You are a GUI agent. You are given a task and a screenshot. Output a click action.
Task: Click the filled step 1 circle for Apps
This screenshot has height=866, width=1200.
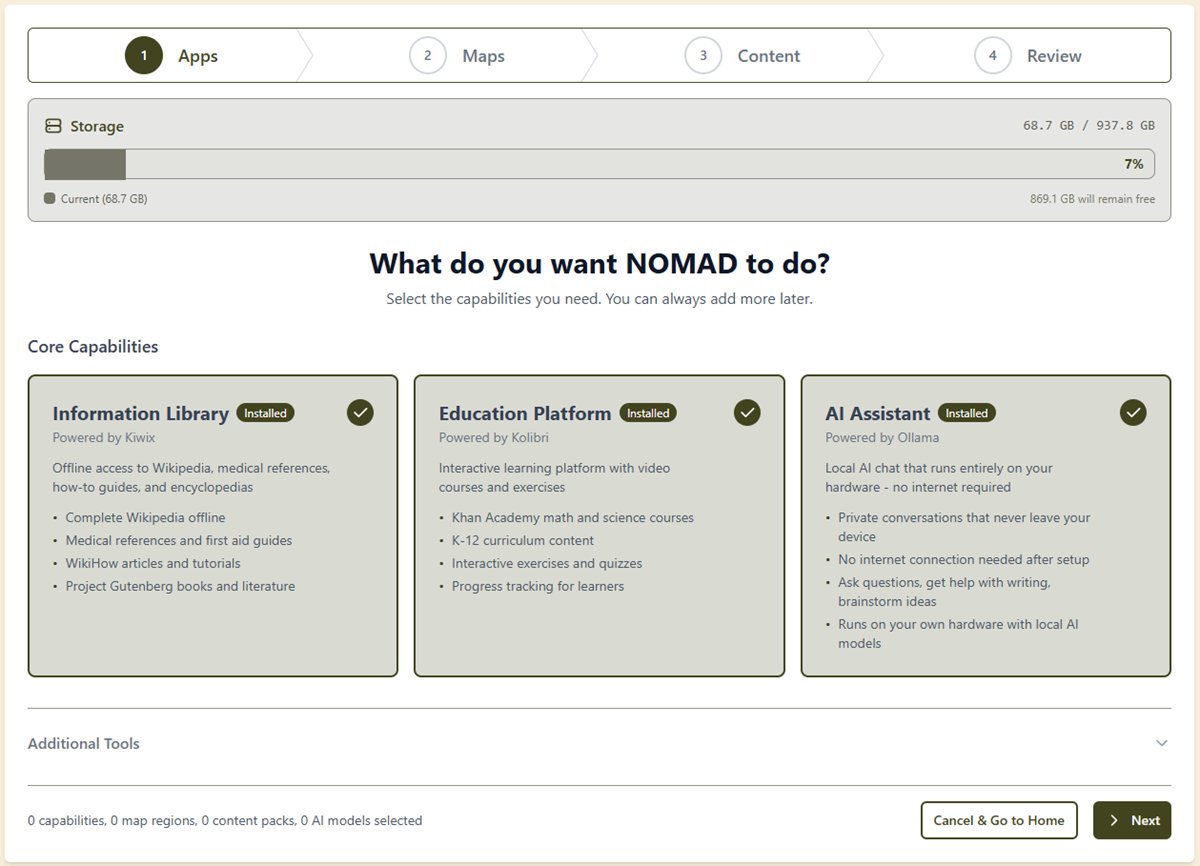coord(143,55)
